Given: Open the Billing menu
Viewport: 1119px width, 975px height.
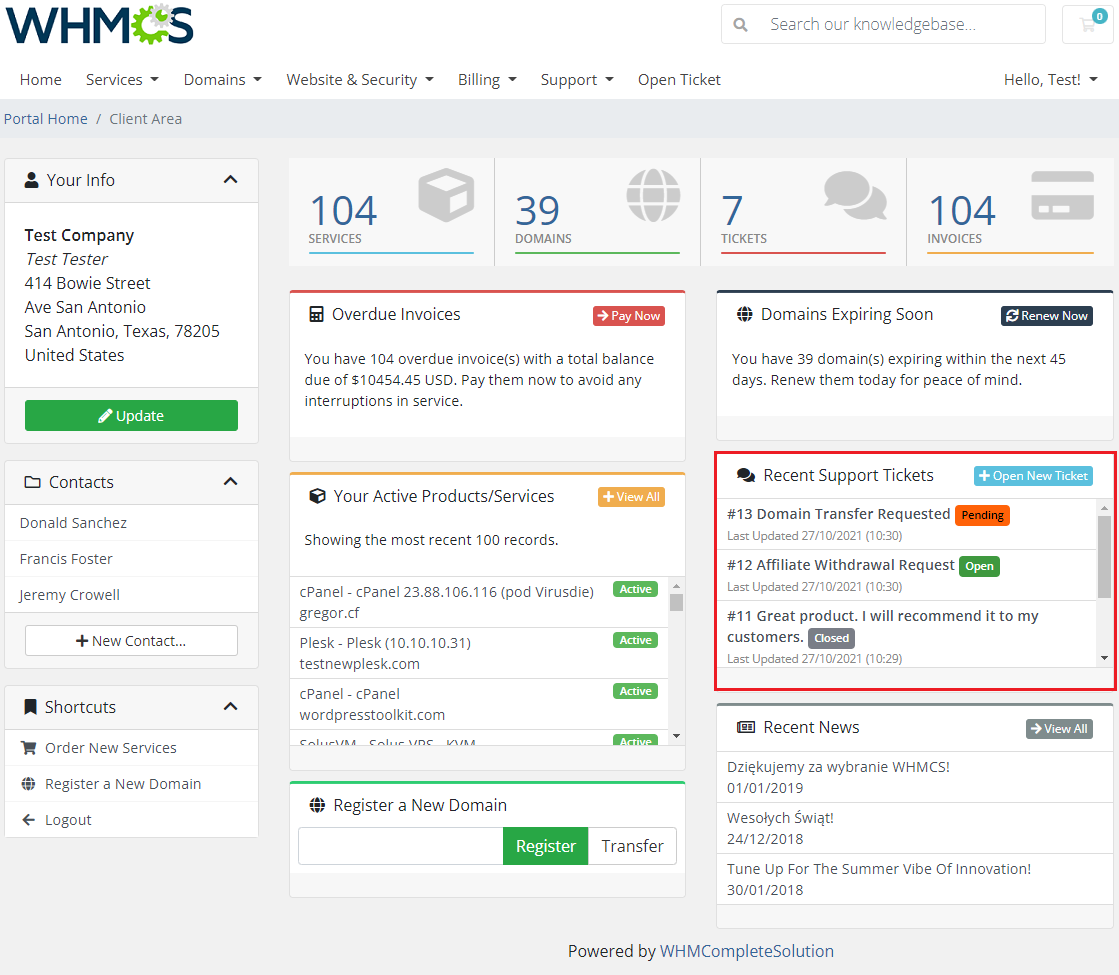Looking at the screenshot, I should tap(487, 80).
